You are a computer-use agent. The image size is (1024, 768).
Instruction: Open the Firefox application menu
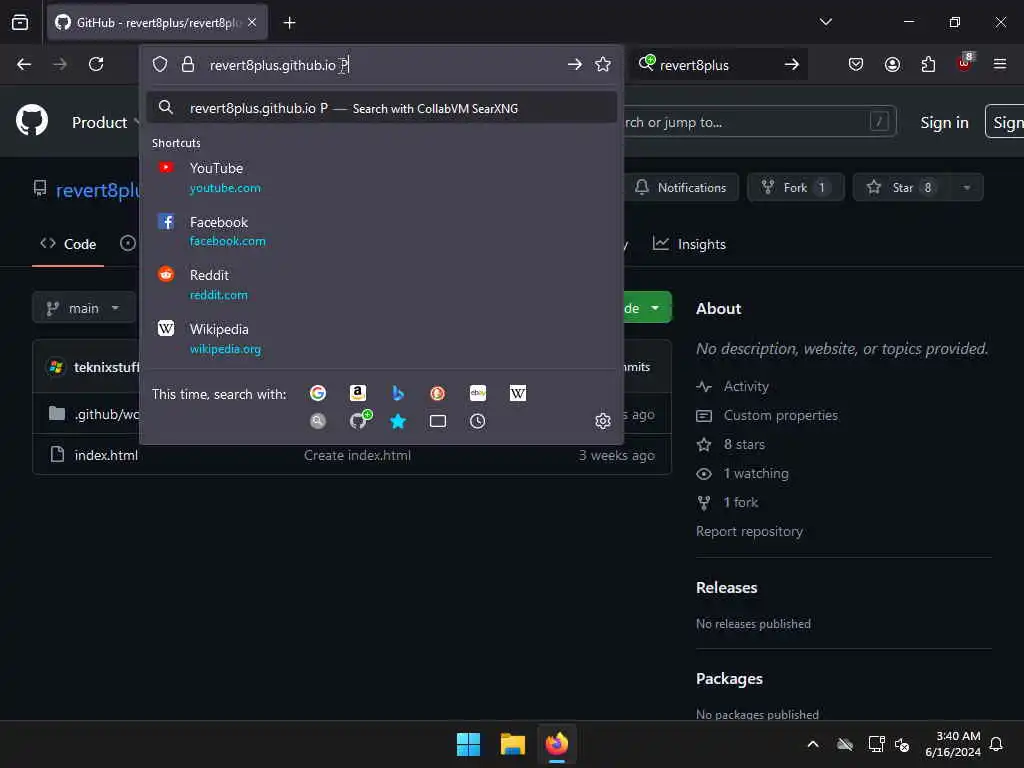[1000, 64]
